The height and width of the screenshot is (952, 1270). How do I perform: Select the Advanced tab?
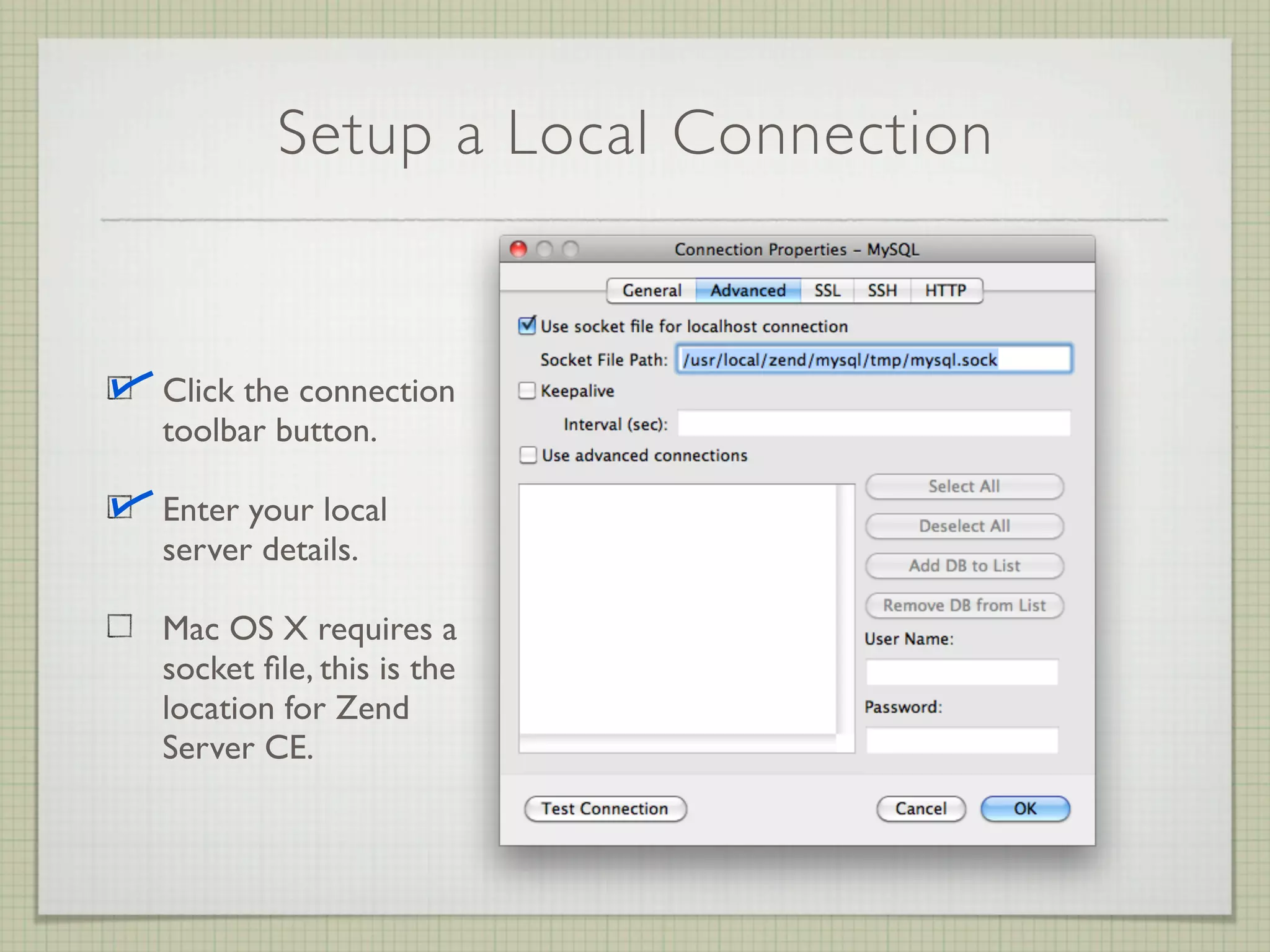click(748, 291)
